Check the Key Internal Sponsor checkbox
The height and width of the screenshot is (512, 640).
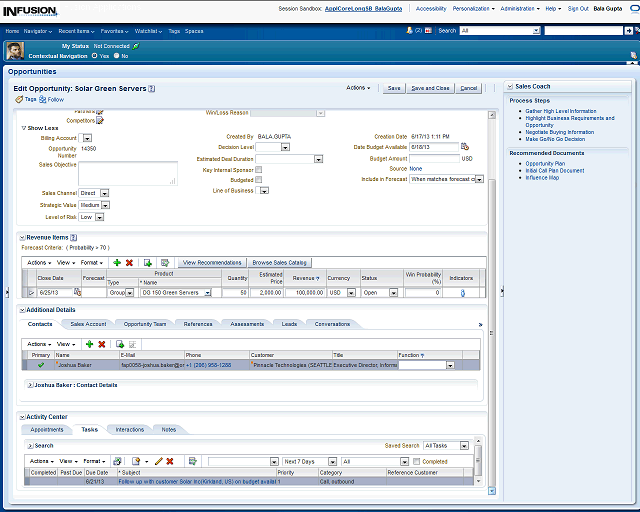[x=259, y=170]
